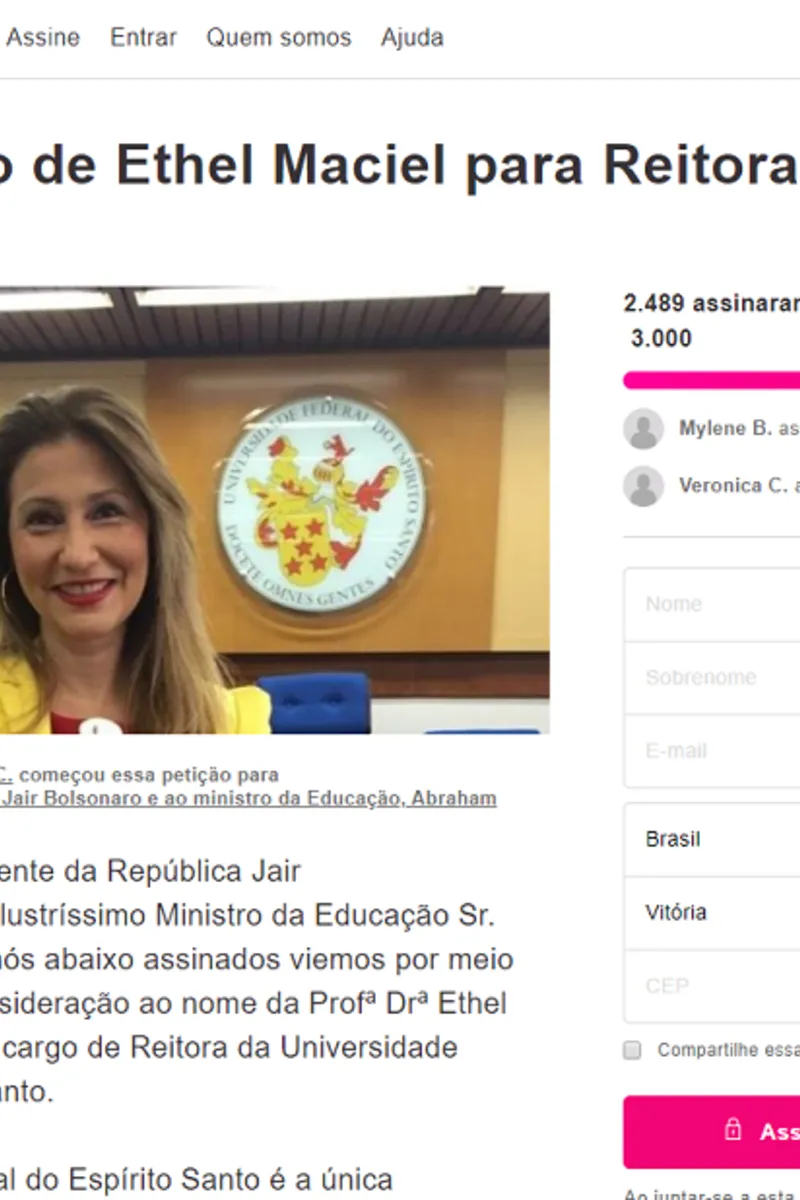The width and height of the screenshot is (800, 1200).
Task: Click the university crest emblem in photo
Action: (321, 503)
